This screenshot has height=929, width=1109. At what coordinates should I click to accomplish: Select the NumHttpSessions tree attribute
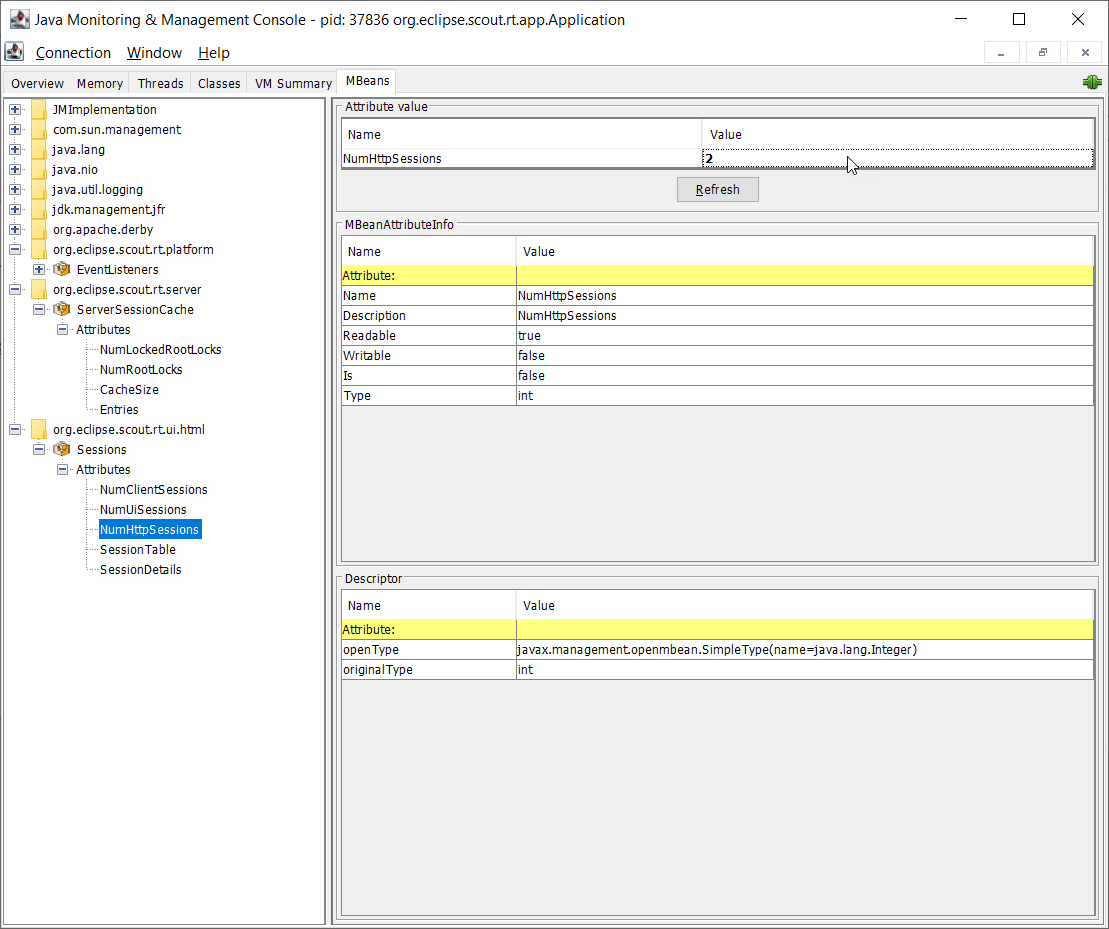coord(150,530)
